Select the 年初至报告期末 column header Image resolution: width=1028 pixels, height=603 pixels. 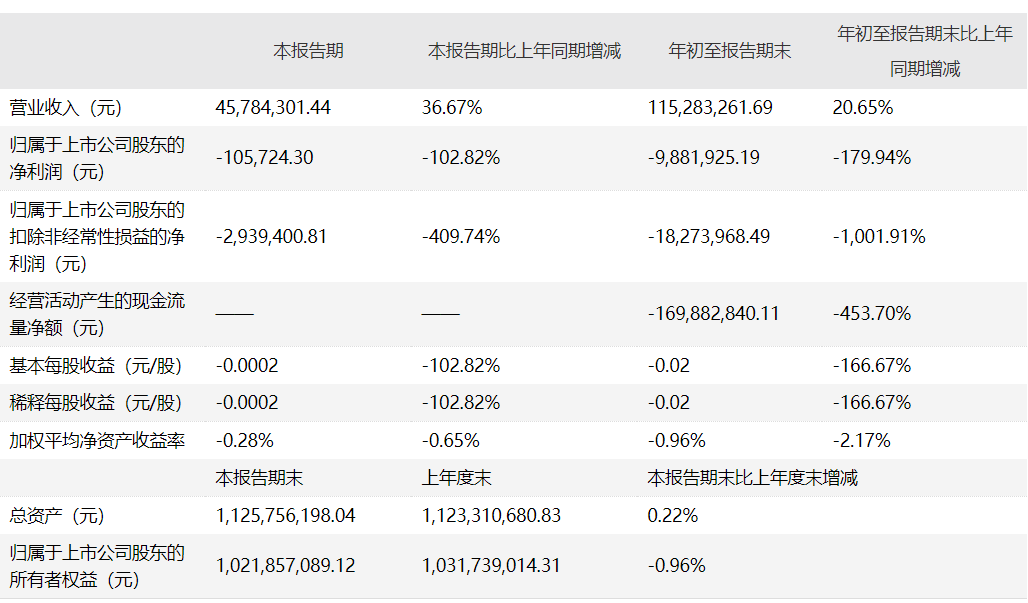[x=730, y=51]
